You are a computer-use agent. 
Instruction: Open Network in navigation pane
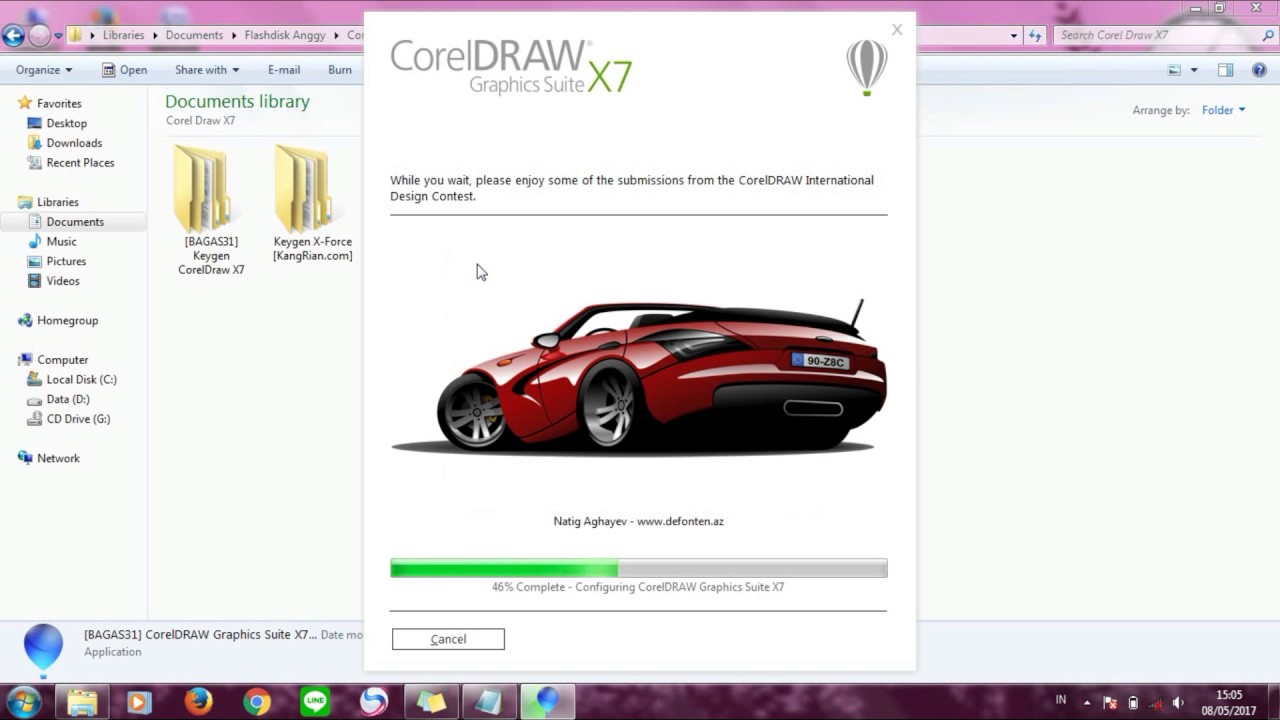click(x=58, y=458)
